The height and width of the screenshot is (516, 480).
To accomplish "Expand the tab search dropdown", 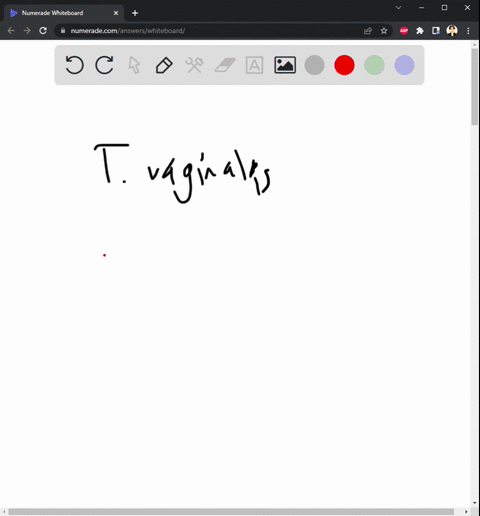I will point(398,8).
